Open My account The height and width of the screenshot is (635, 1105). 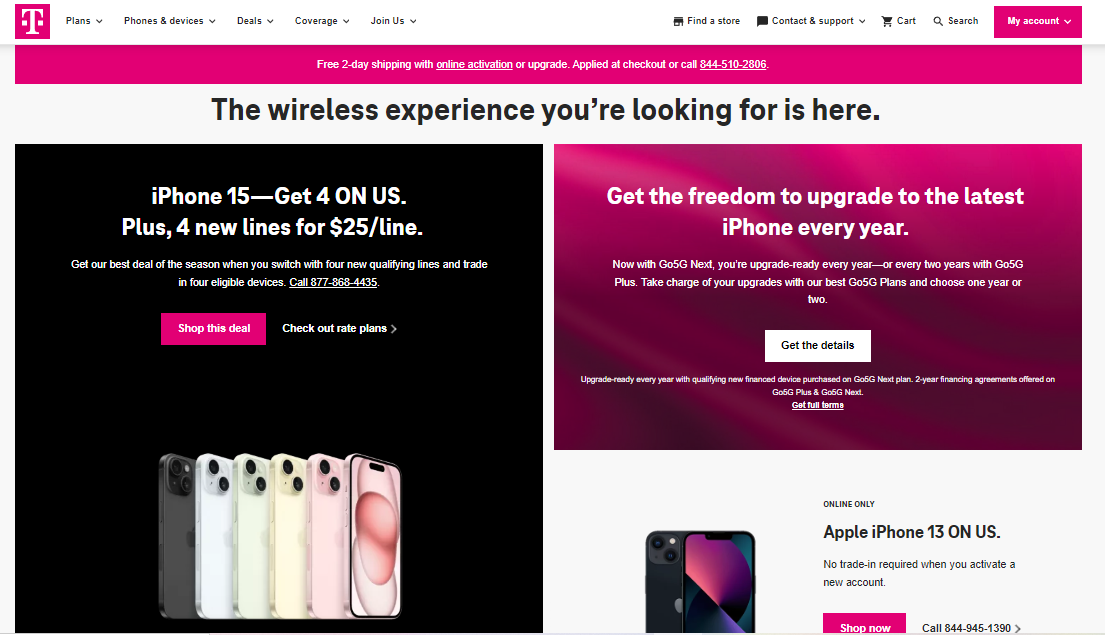[x=1037, y=20]
